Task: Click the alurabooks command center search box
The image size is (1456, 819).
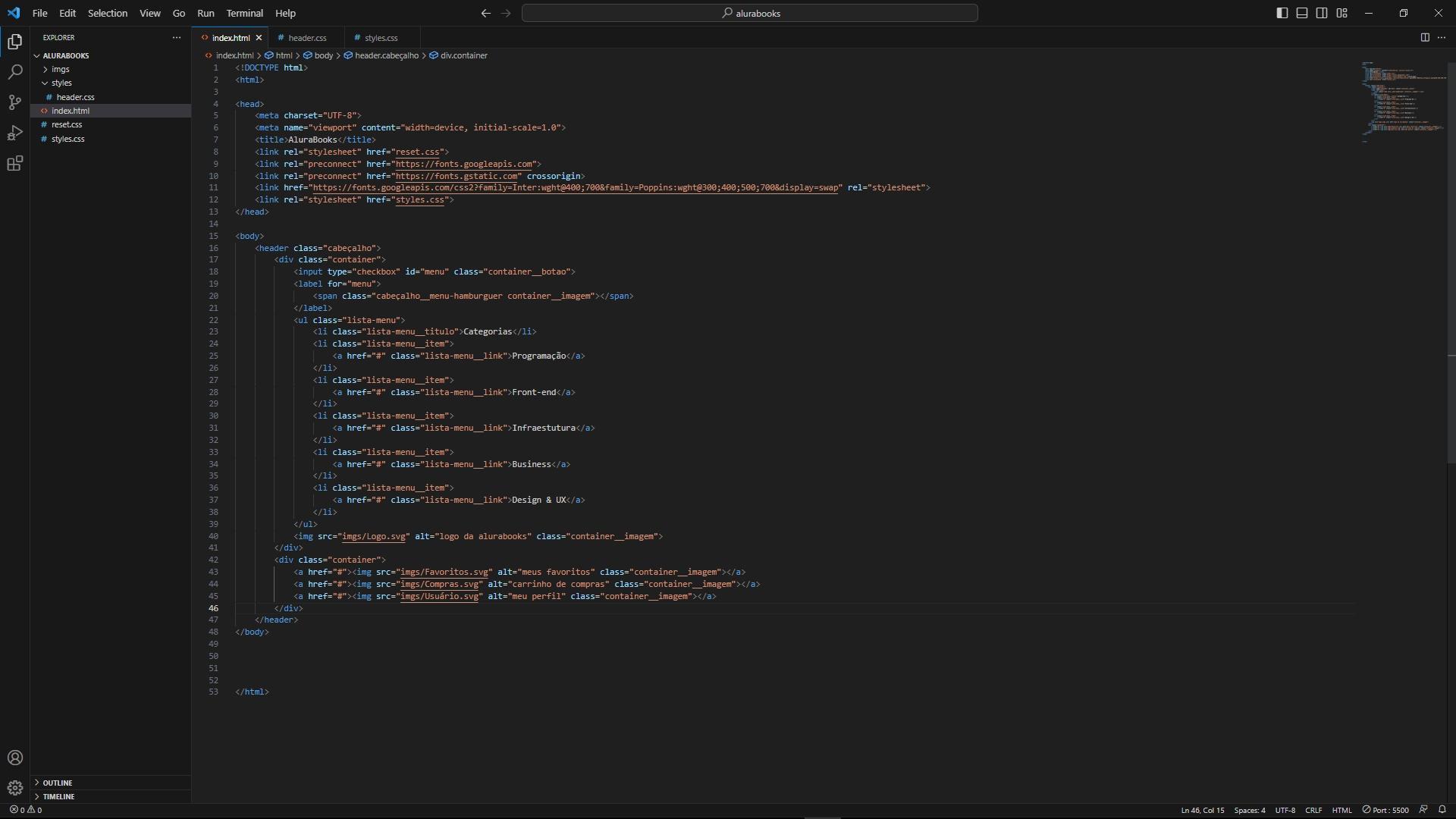Action: (749, 13)
